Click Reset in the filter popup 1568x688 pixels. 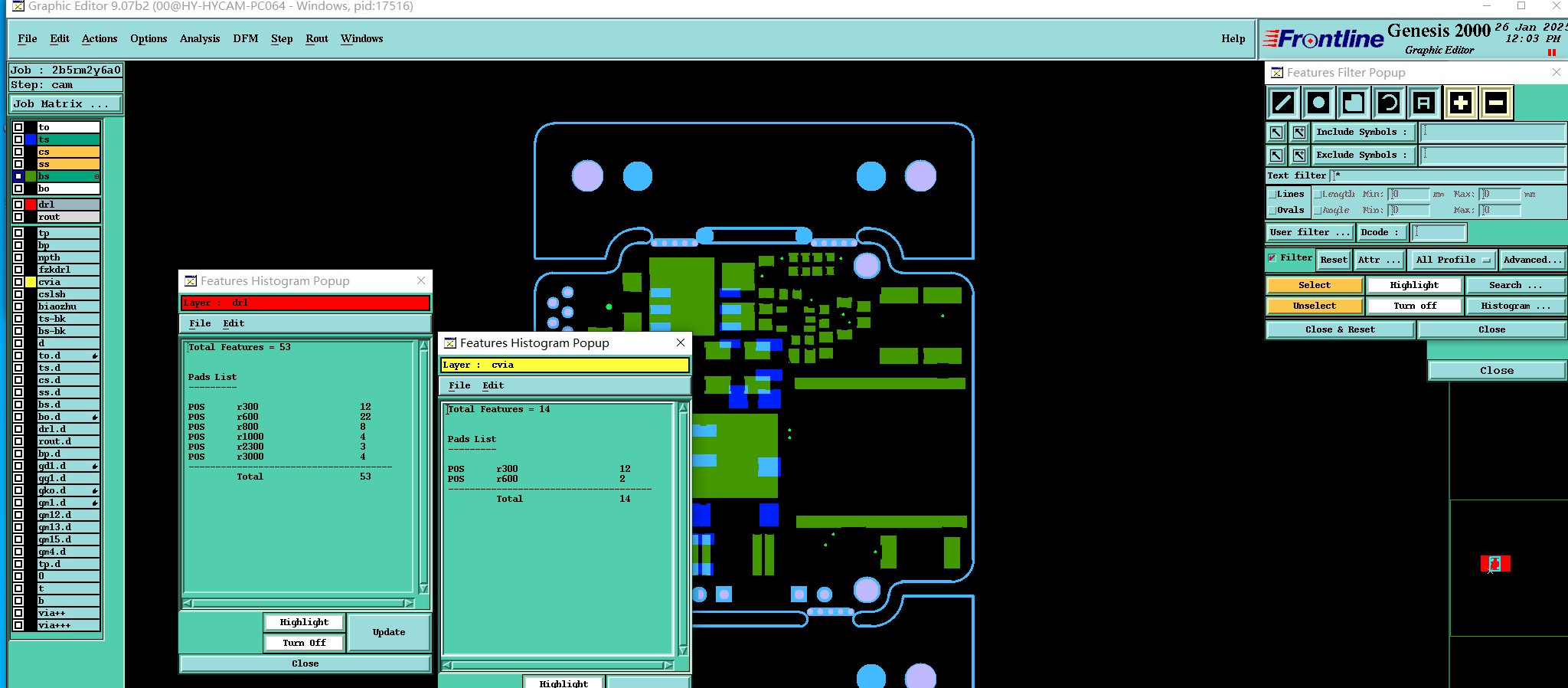(x=1334, y=260)
